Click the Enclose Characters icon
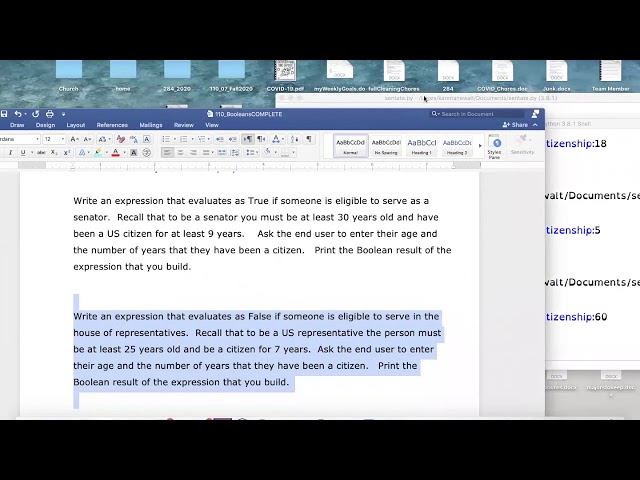 (147, 153)
